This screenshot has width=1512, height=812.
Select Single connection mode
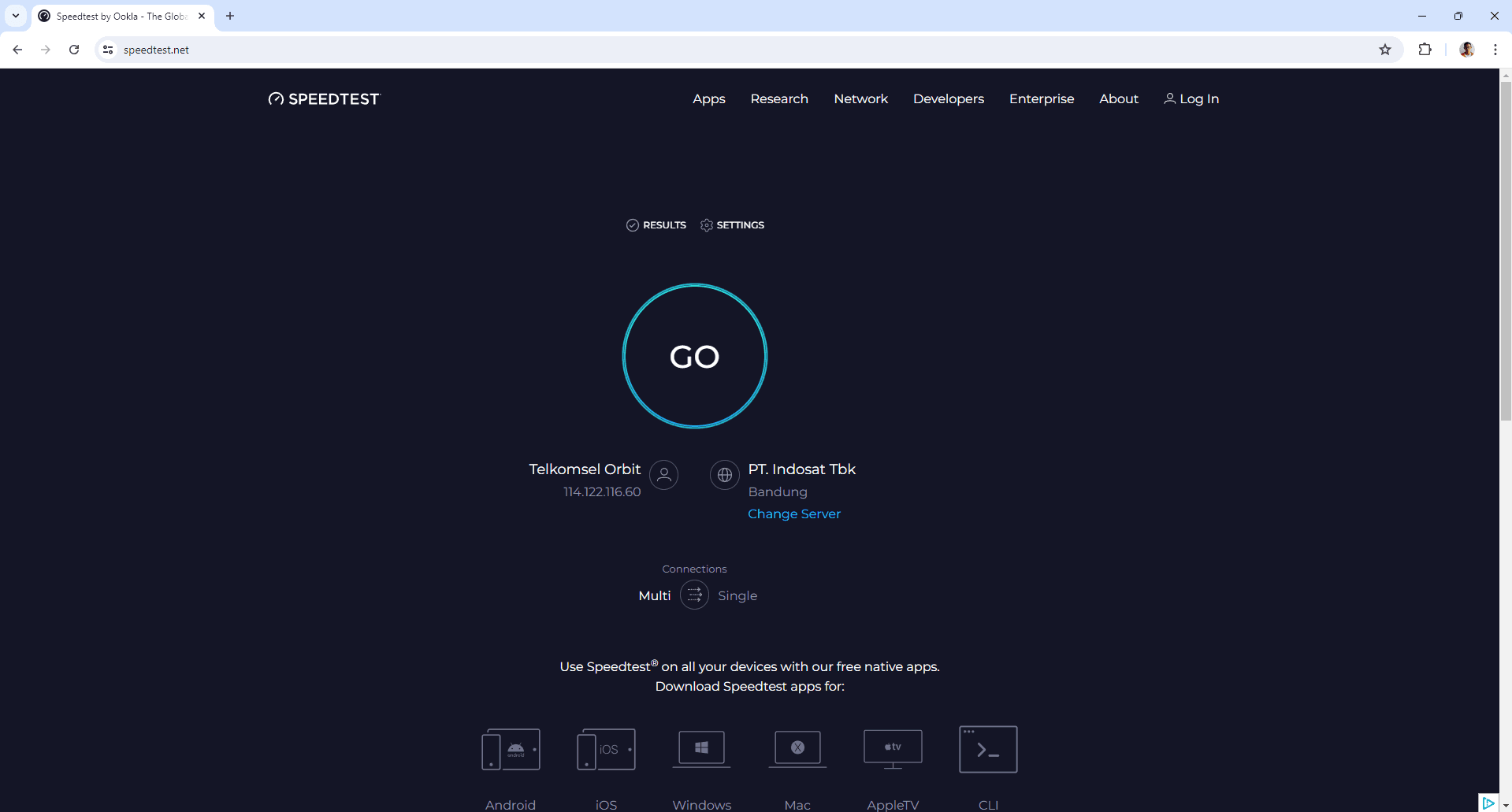737,596
